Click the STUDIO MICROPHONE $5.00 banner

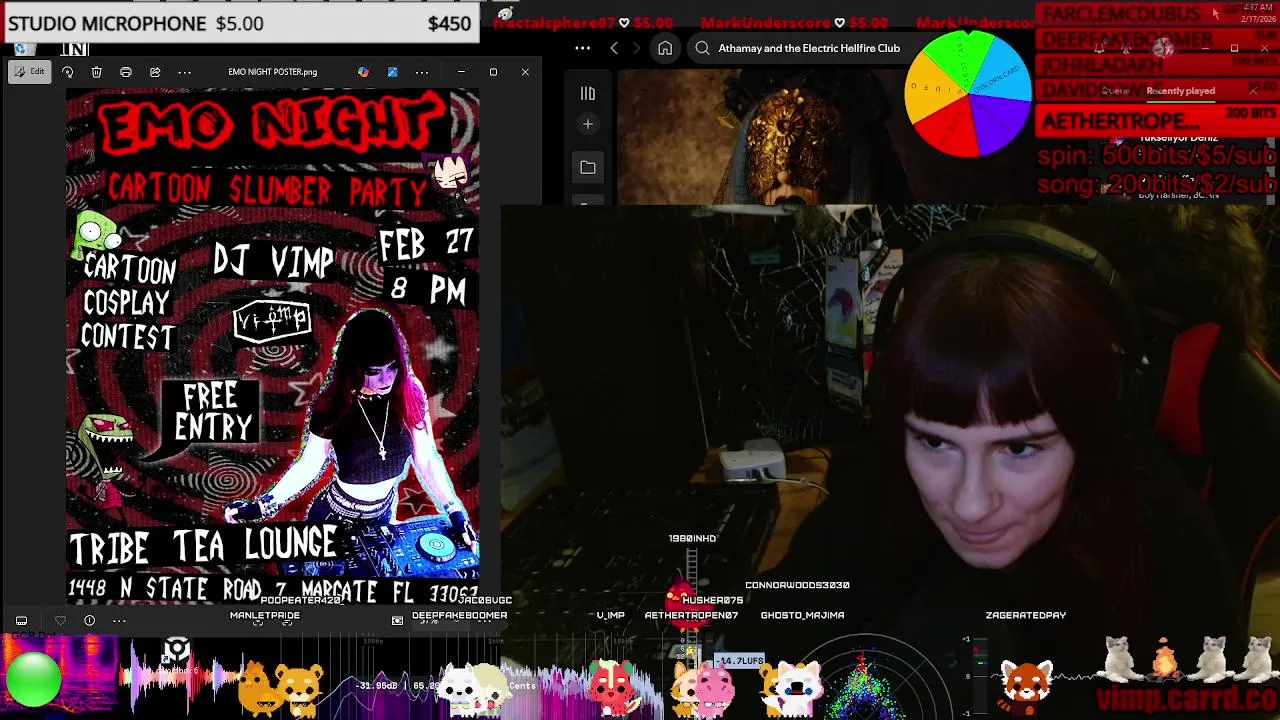pos(240,23)
